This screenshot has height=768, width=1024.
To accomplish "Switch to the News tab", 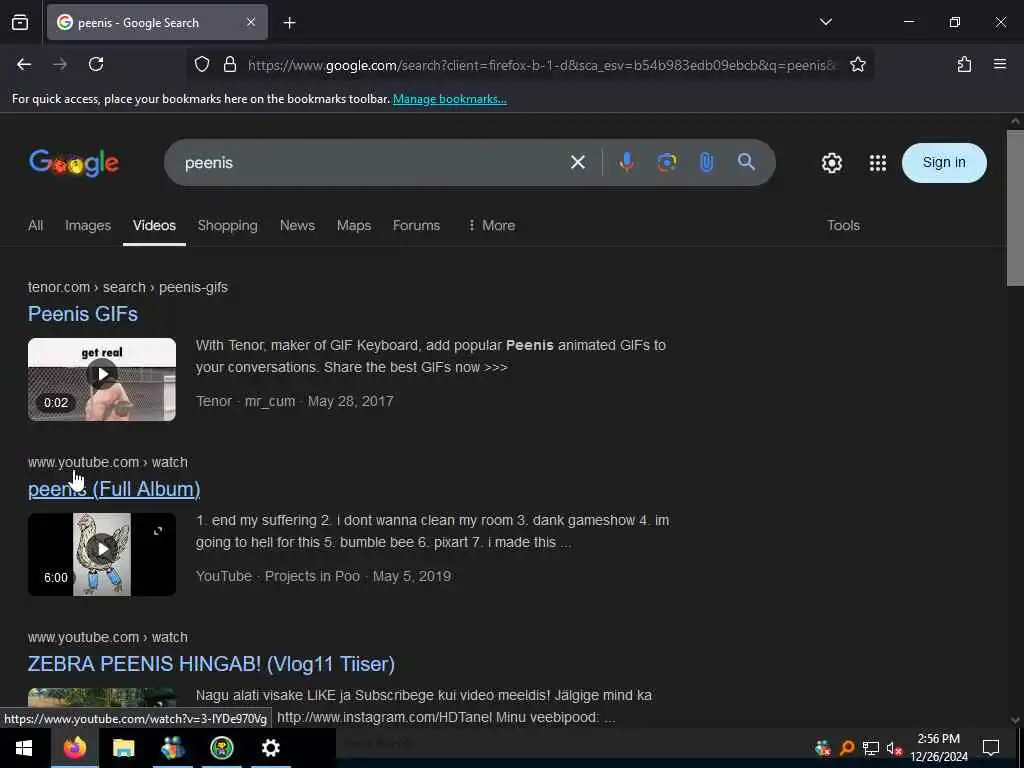I will pos(297,225).
